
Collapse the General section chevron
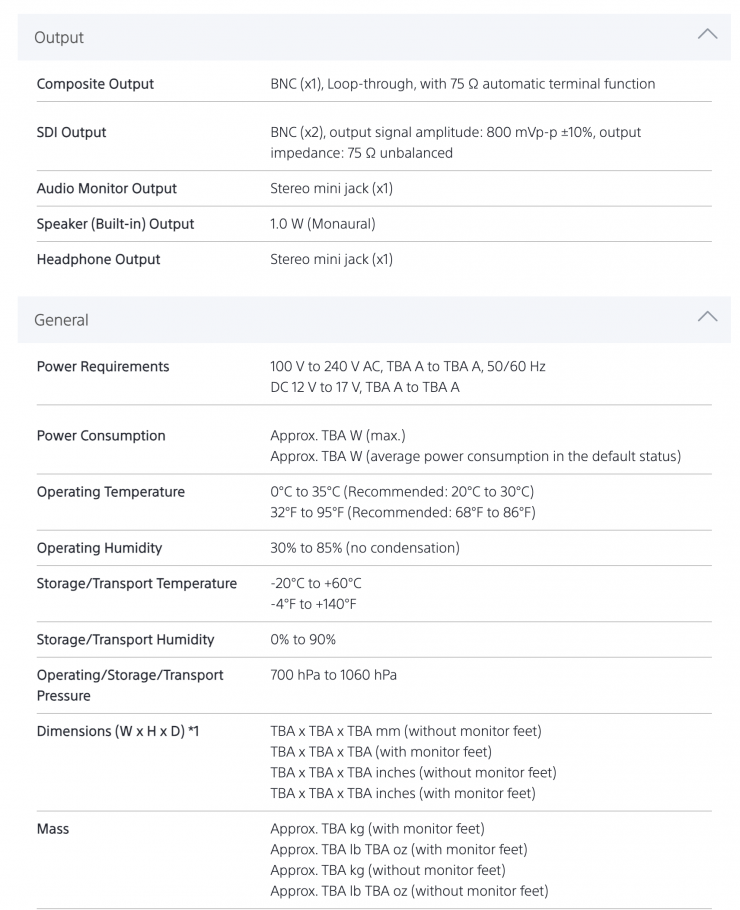pyautogui.click(x=707, y=317)
